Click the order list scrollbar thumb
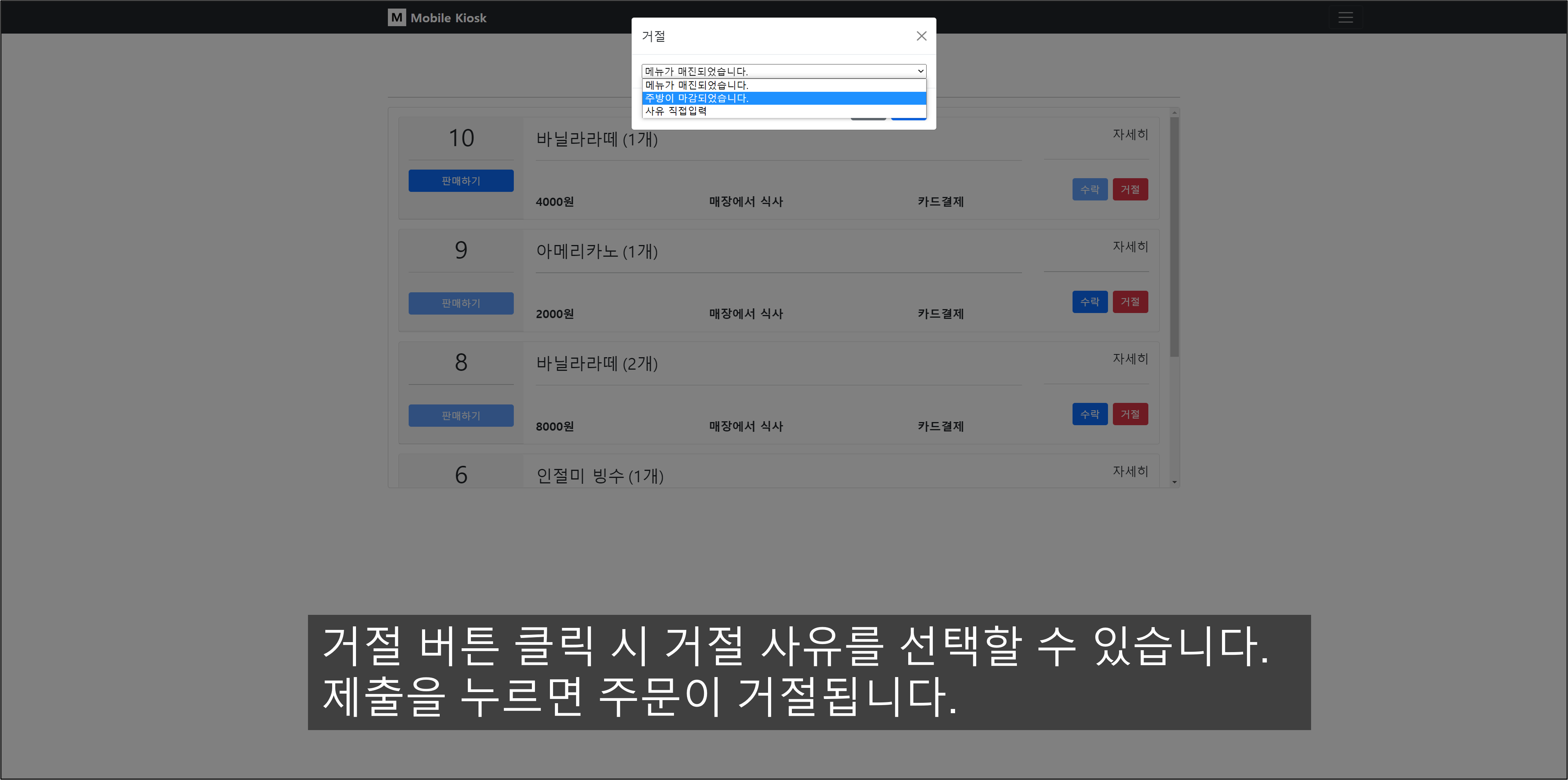1568x780 pixels. [1174, 236]
